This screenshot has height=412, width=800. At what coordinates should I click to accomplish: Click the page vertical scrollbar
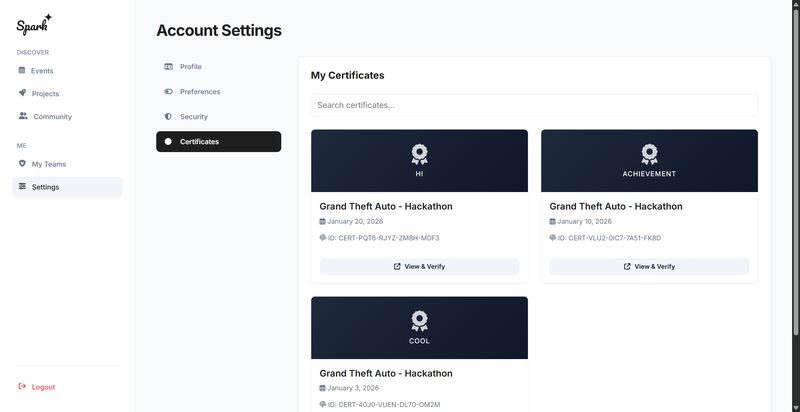pyautogui.click(x=795, y=173)
